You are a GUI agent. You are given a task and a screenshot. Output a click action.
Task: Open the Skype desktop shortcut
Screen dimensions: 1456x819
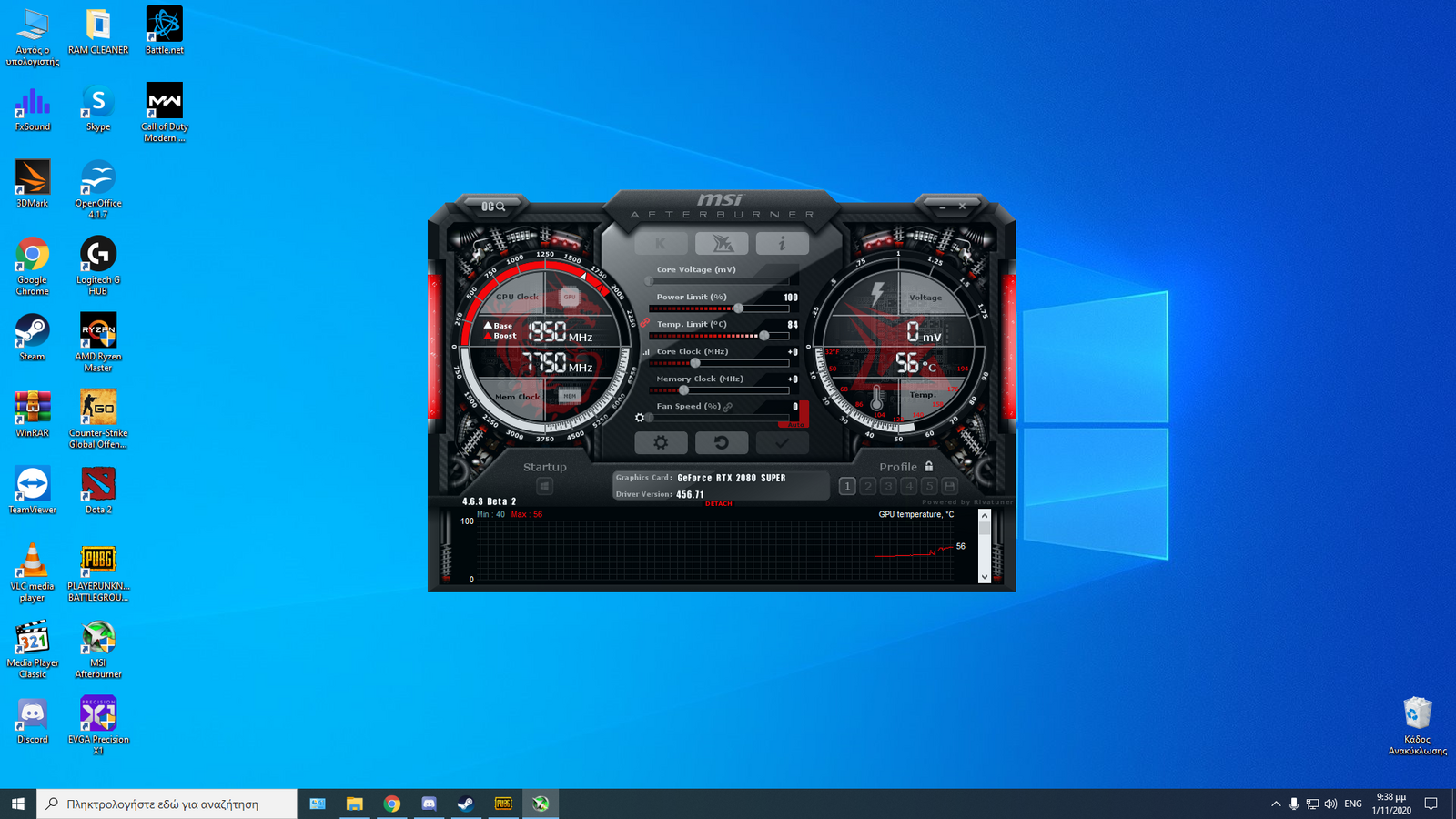[98, 107]
